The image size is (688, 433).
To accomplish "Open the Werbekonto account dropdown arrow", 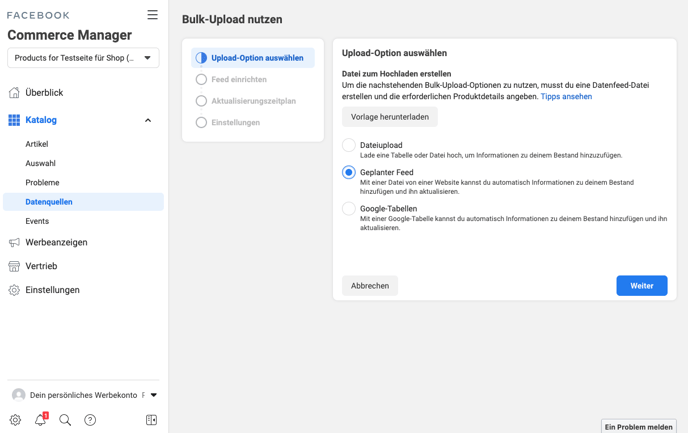I will [x=154, y=395].
